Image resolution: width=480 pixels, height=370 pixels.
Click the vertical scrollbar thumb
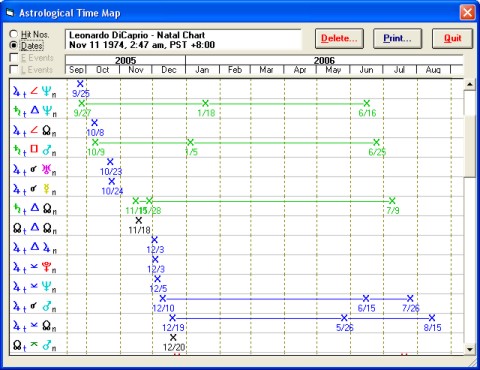[x=470, y=146]
